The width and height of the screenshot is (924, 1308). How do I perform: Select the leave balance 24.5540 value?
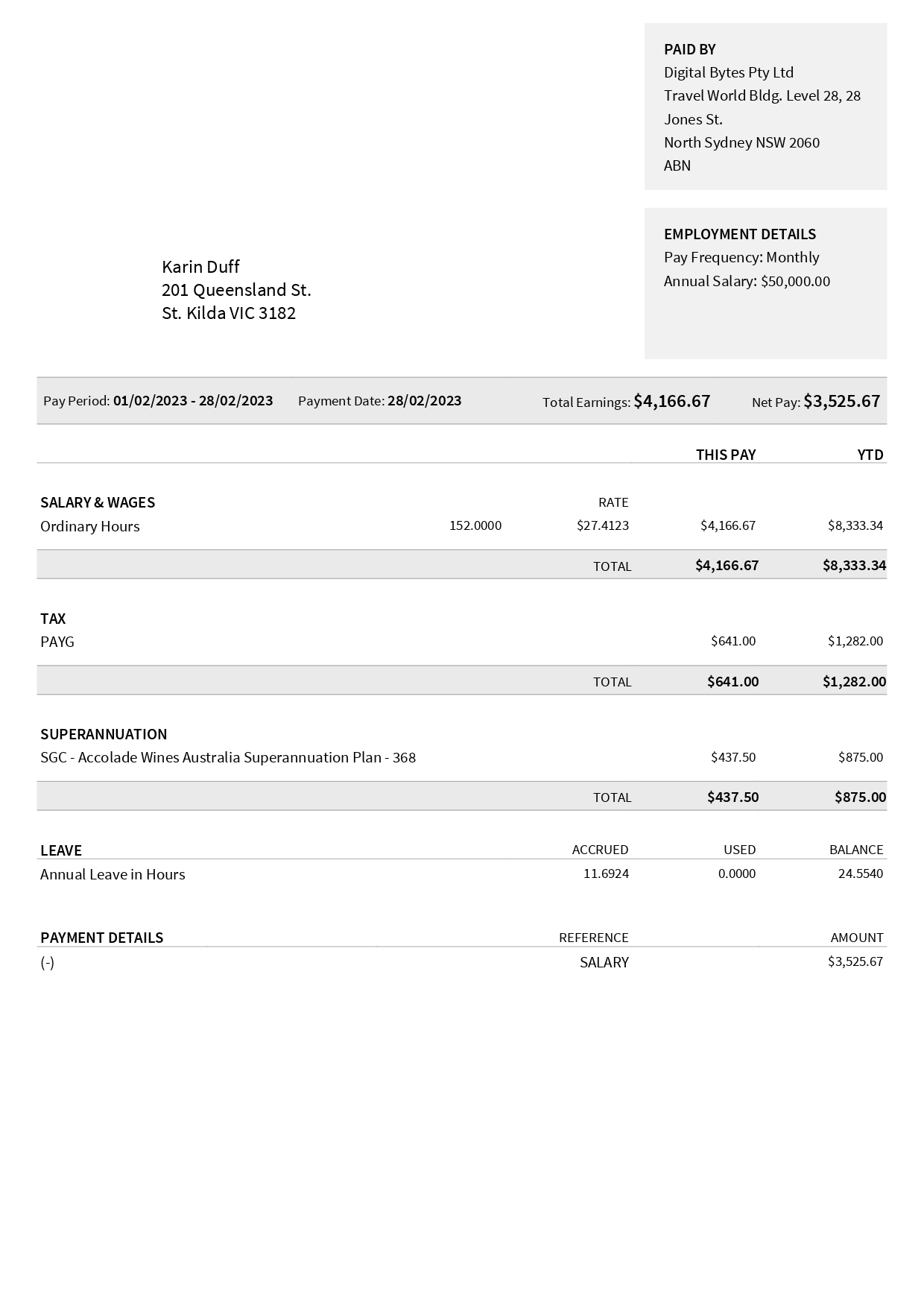(860, 873)
